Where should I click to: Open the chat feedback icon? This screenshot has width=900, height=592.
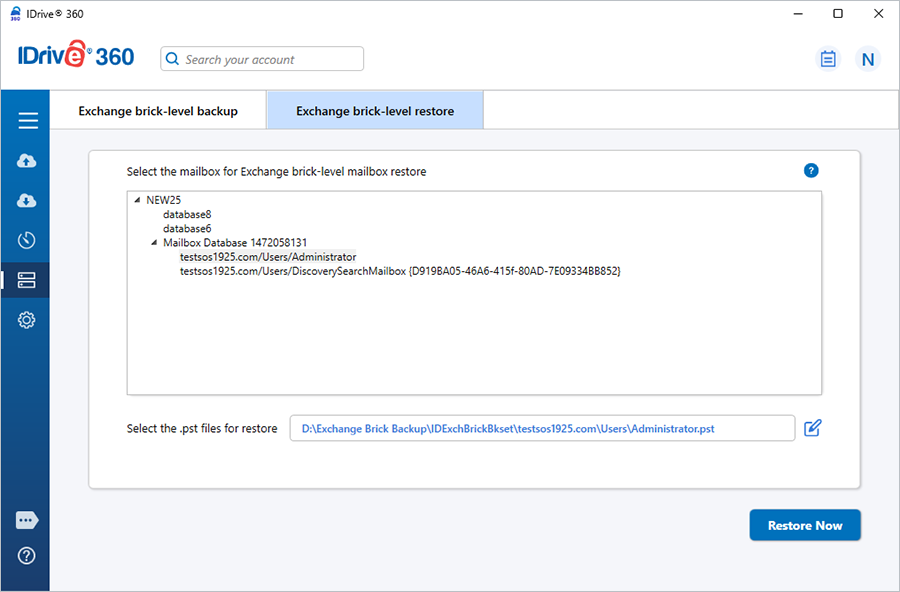(x=27, y=520)
